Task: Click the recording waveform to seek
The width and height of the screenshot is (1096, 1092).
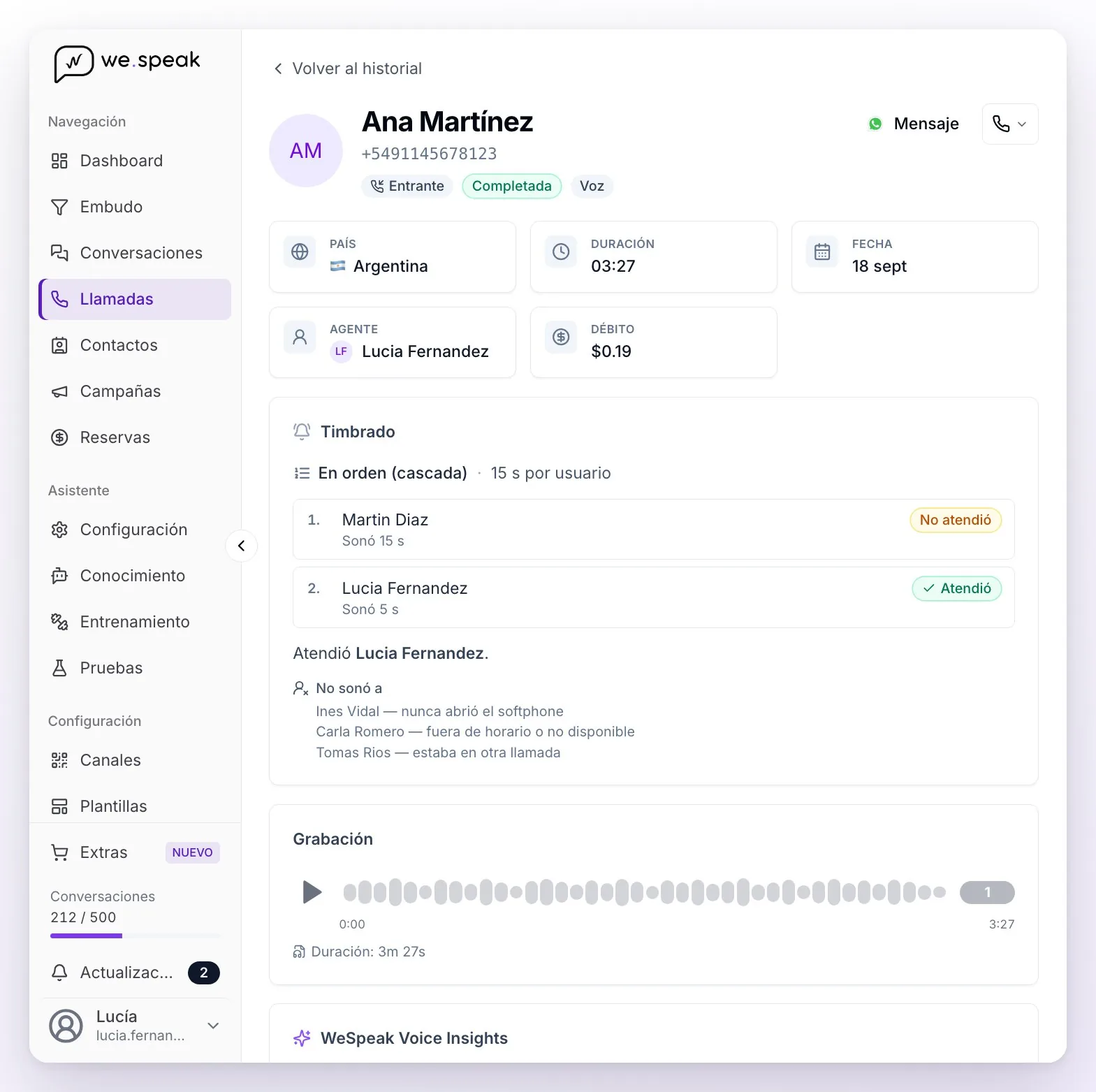Action: pos(644,892)
